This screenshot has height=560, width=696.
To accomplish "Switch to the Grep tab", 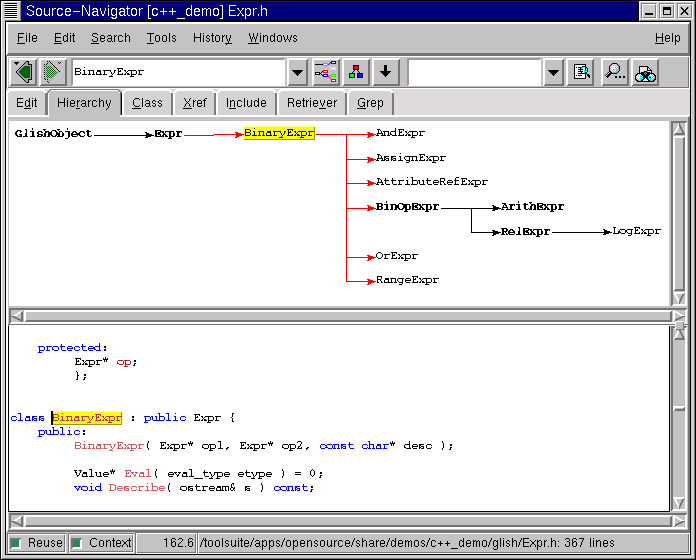I will (x=370, y=103).
